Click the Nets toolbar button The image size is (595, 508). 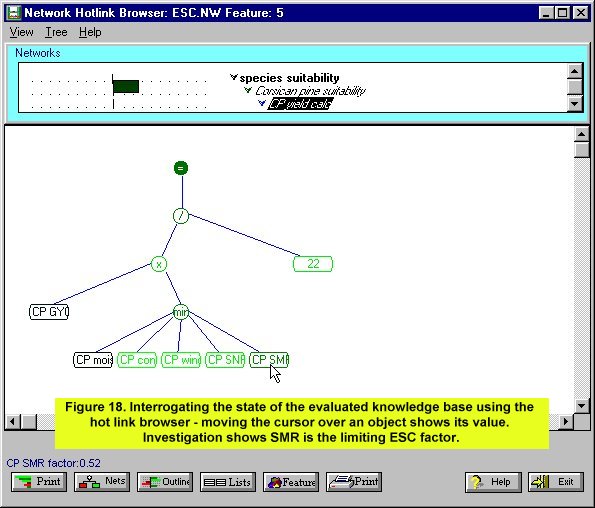102,482
